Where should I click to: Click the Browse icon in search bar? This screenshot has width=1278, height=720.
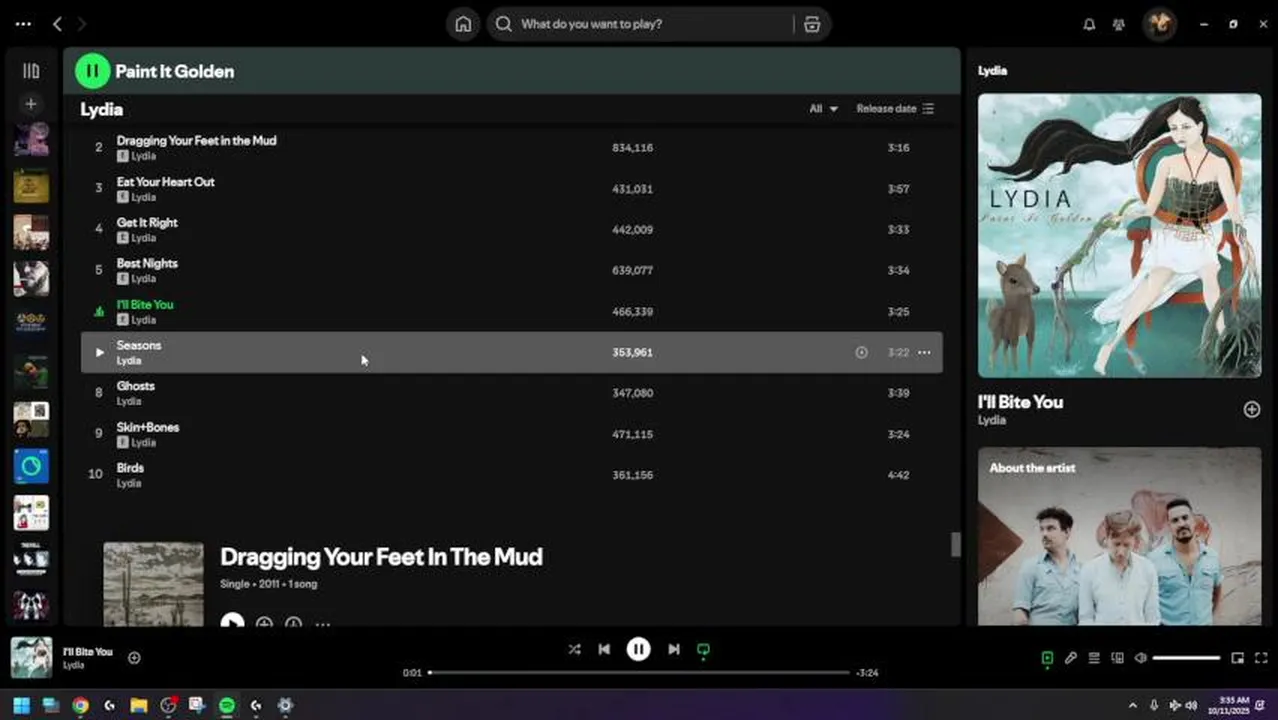[x=812, y=24]
